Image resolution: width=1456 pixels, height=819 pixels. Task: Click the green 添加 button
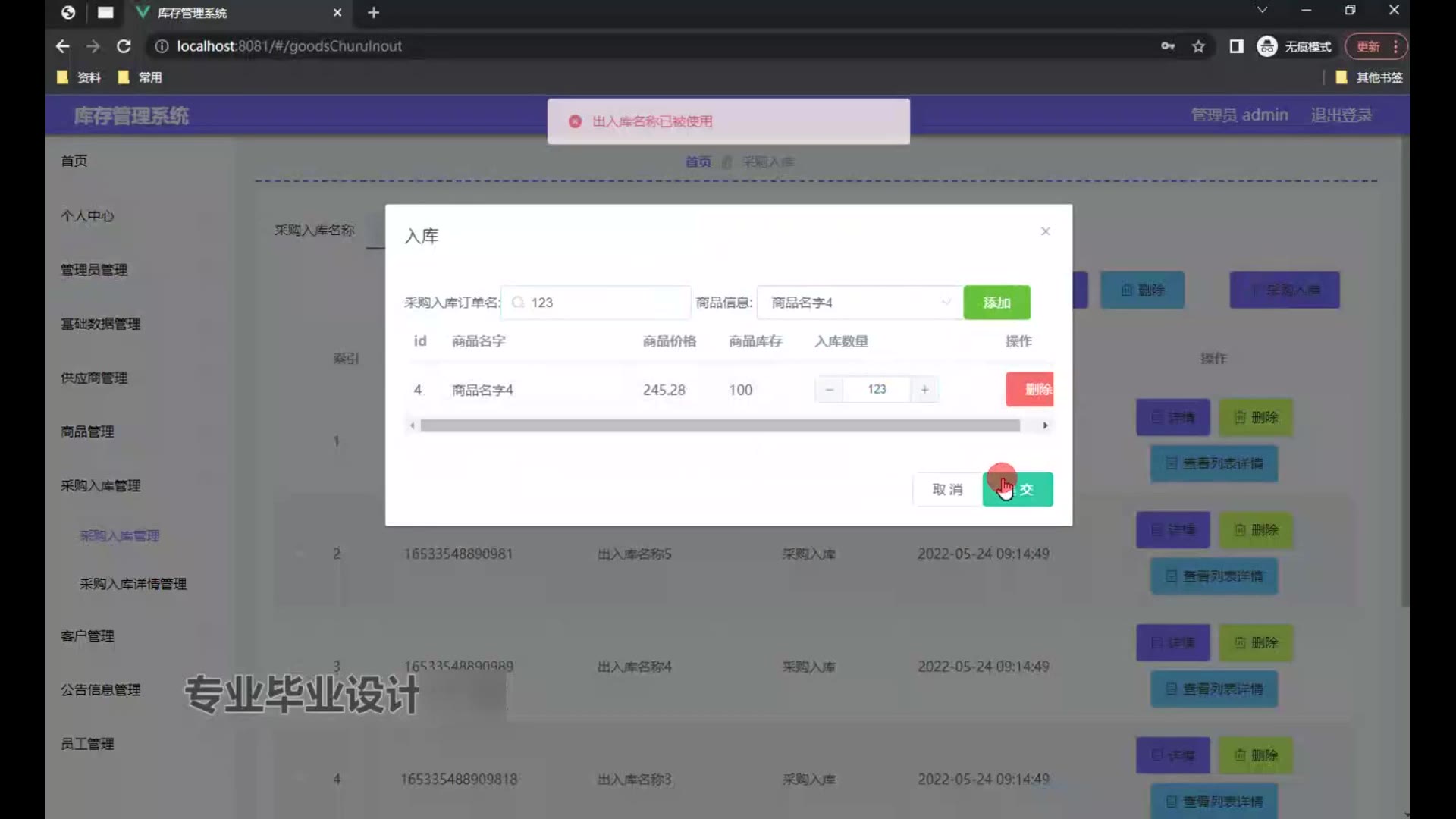996,303
